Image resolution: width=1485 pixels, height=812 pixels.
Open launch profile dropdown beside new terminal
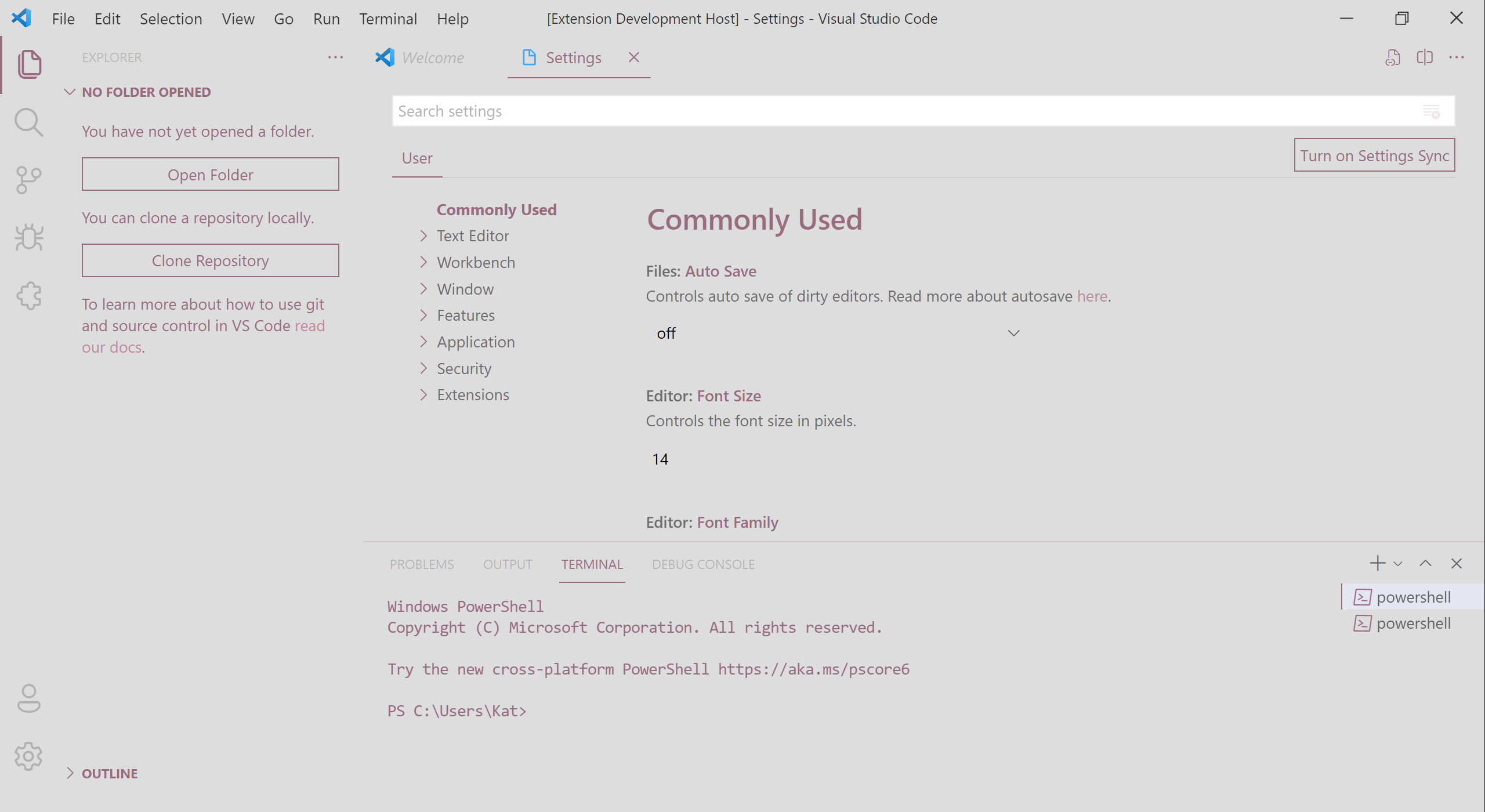1398,564
